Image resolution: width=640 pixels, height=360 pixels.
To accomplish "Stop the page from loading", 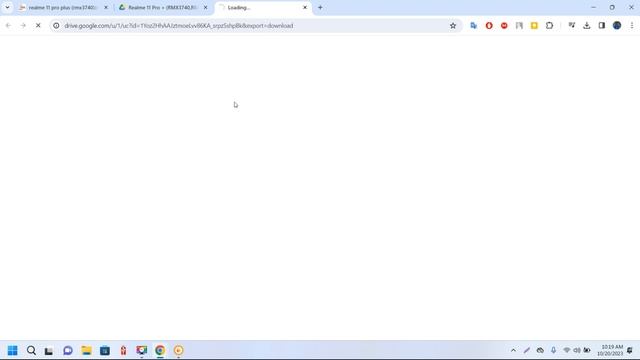I will 38,25.
